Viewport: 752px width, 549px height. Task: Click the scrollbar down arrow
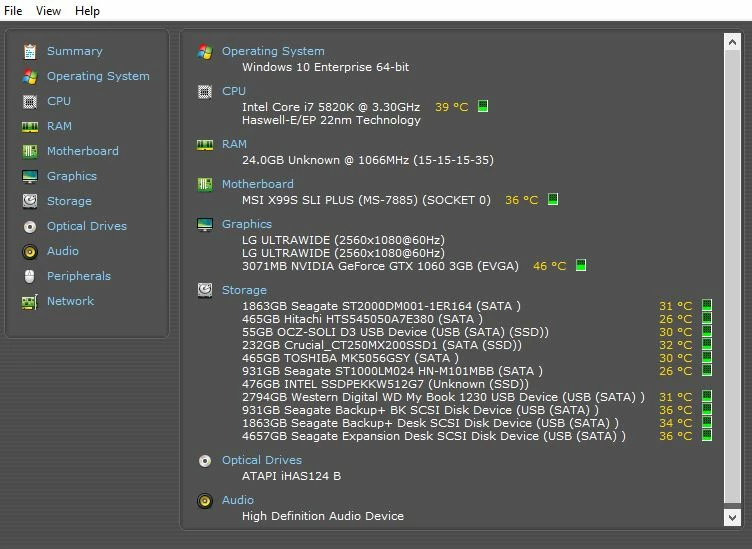[732, 517]
